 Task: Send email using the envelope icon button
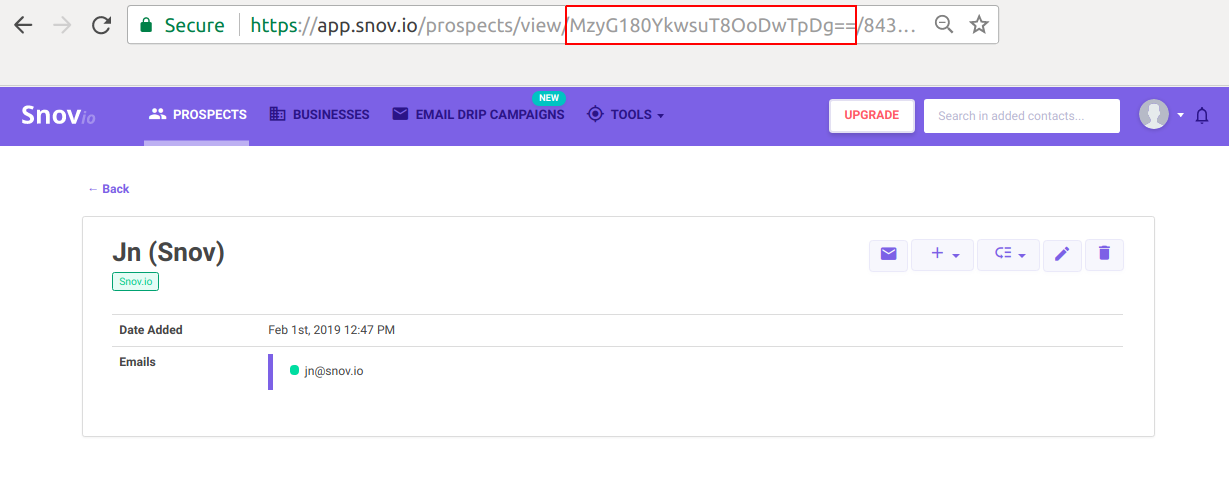pos(888,255)
